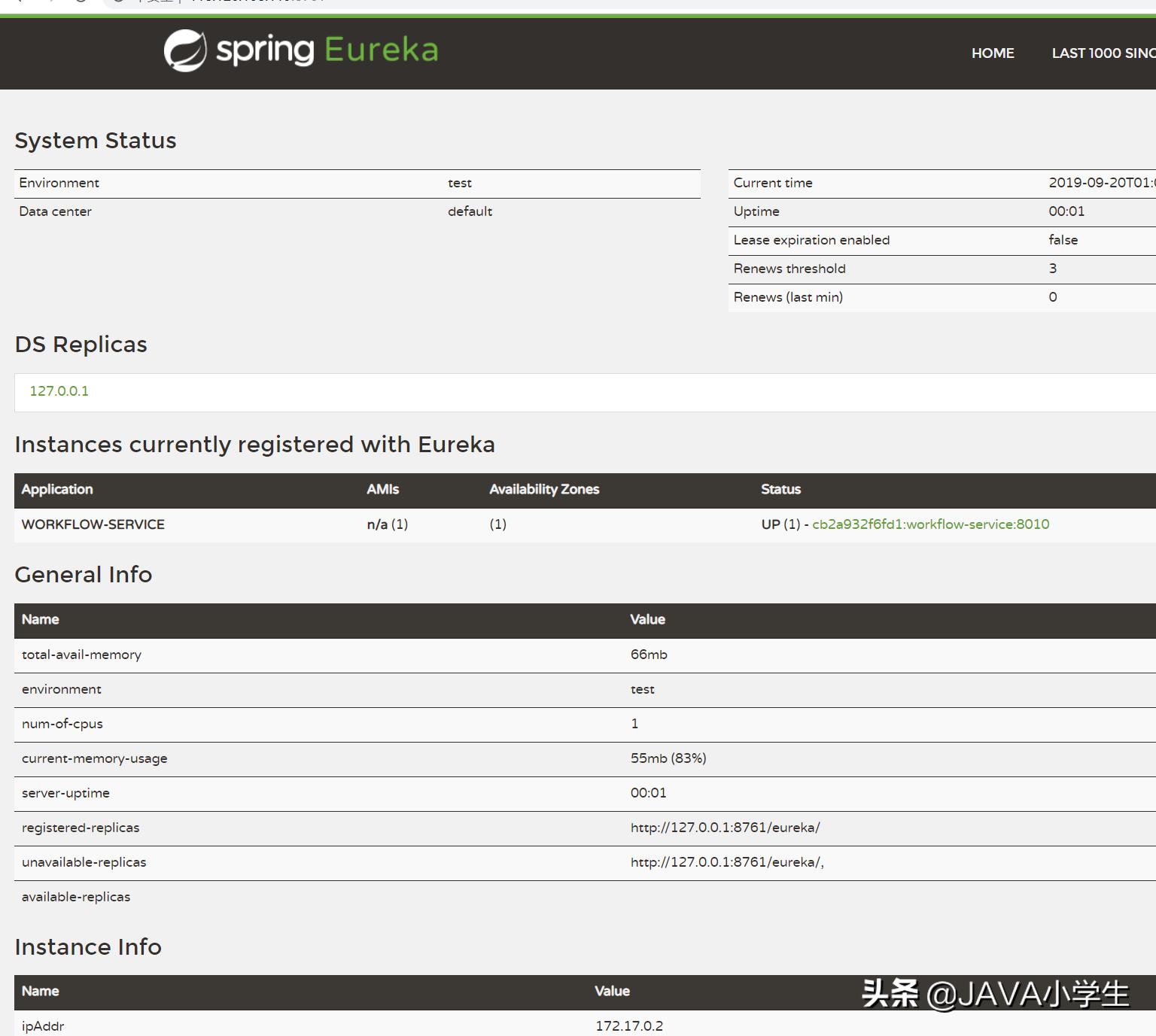Viewport: 1156px width, 1036px height.
Task: Select the registered-replicas URL value
Action: coord(725,828)
